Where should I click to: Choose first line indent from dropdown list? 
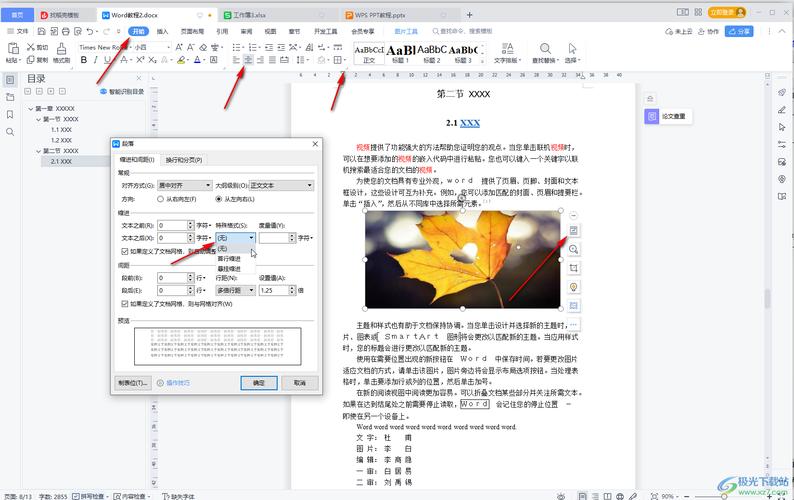click(x=229, y=258)
